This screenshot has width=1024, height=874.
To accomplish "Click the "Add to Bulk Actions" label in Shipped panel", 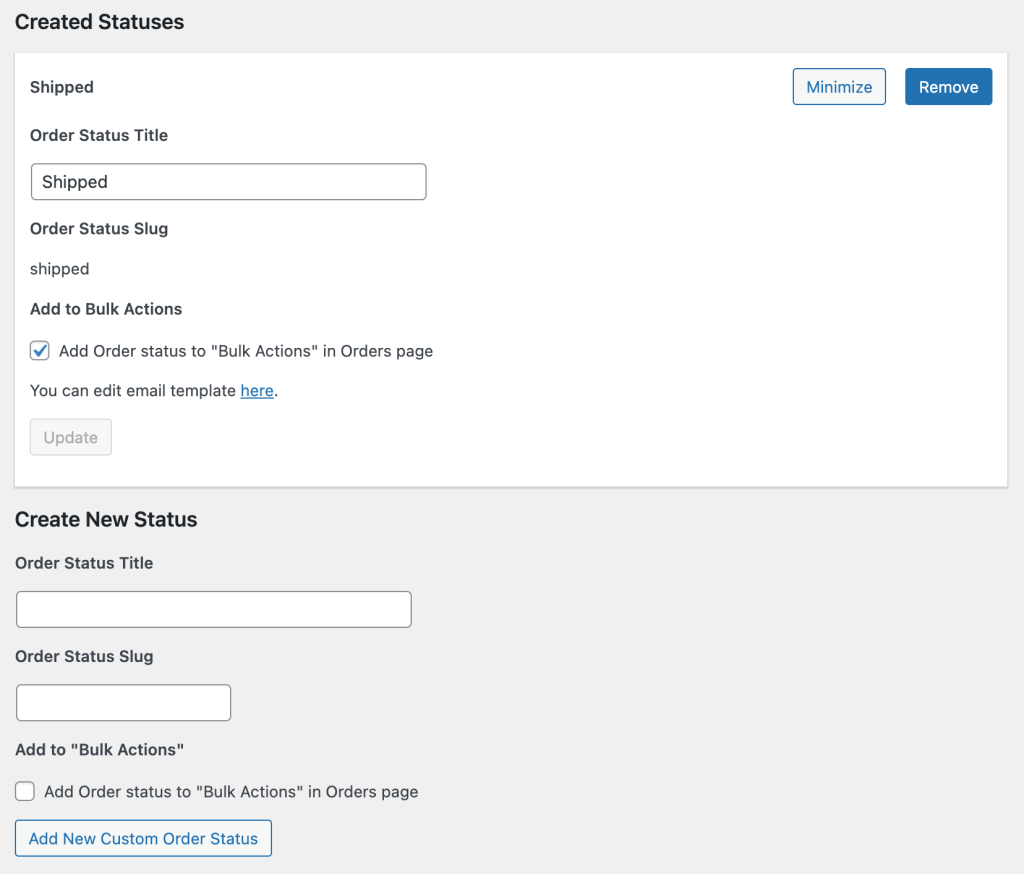I will pyautogui.click(x=106, y=309).
